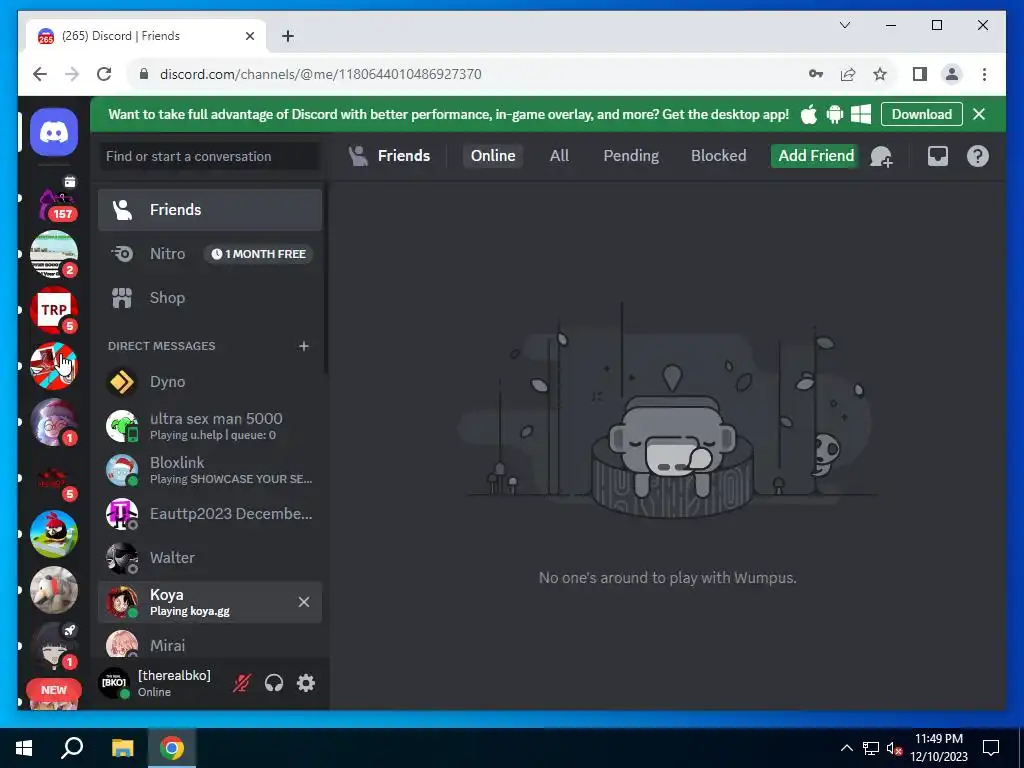Reload the Discord page
This screenshot has height=768, width=1024.
point(104,74)
